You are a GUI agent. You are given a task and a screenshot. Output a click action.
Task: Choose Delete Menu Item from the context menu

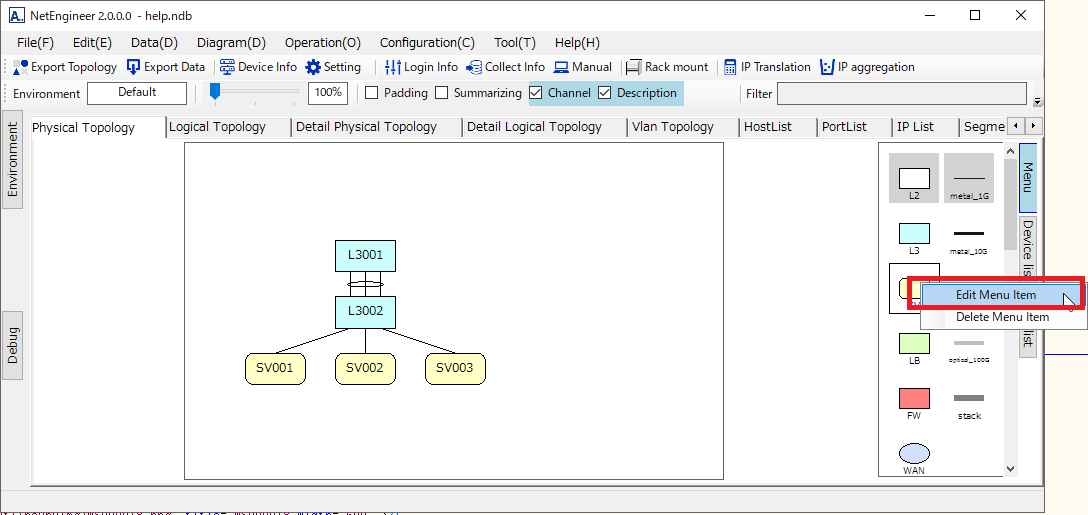click(x=1002, y=317)
